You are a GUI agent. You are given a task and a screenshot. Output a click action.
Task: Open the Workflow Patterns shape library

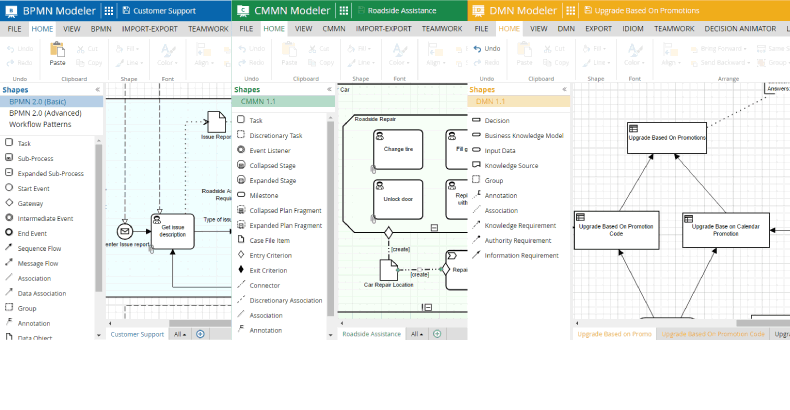click(40, 125)
